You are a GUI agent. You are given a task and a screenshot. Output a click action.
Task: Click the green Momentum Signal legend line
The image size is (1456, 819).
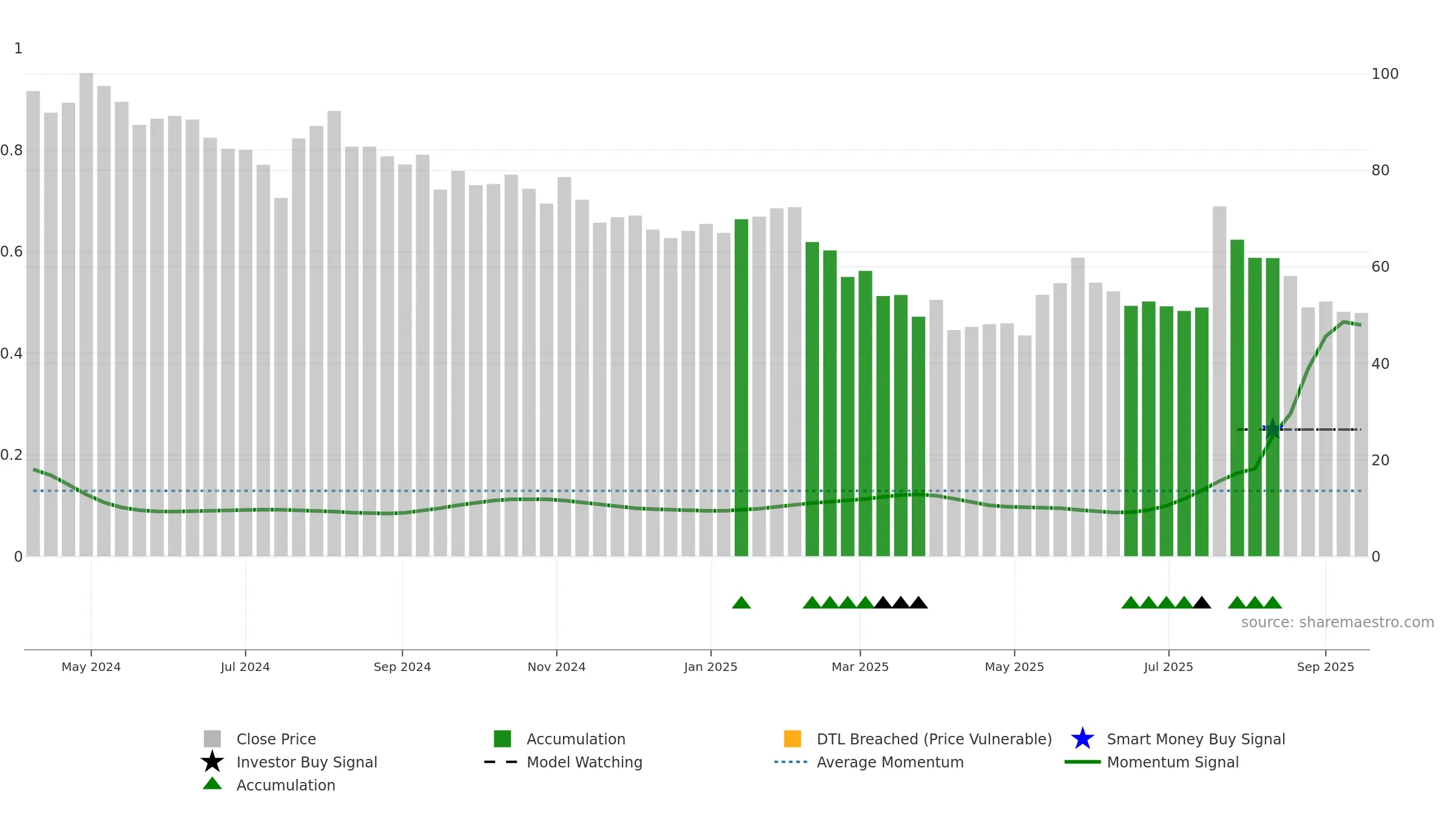[1082, 761]
